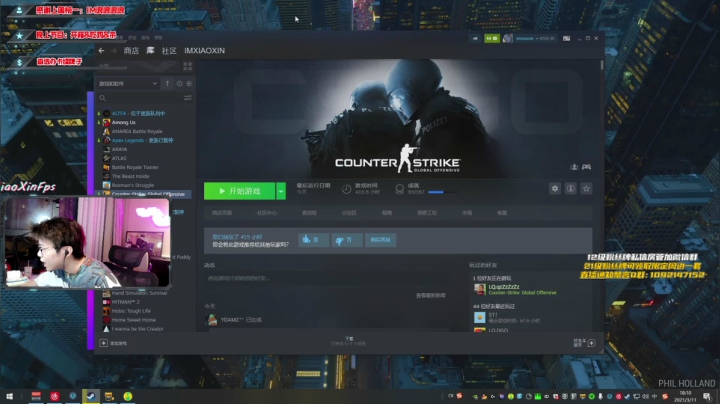Select The Beast Inside in game list

(130, 176)
